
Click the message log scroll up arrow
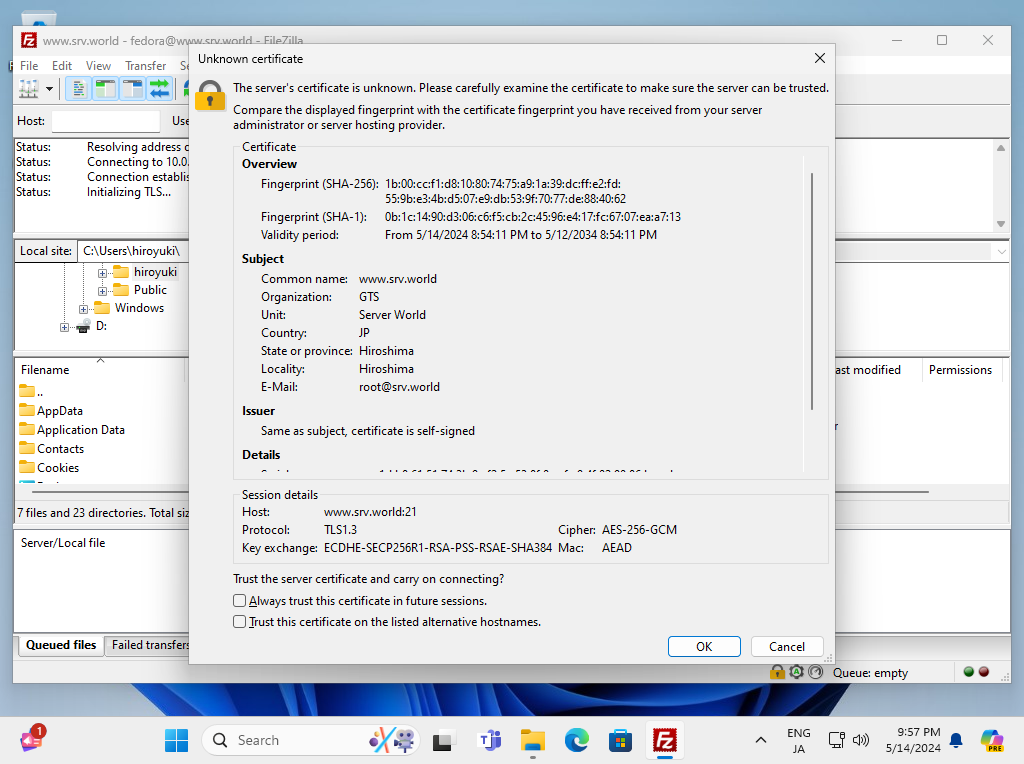(x=1000, y=148)
